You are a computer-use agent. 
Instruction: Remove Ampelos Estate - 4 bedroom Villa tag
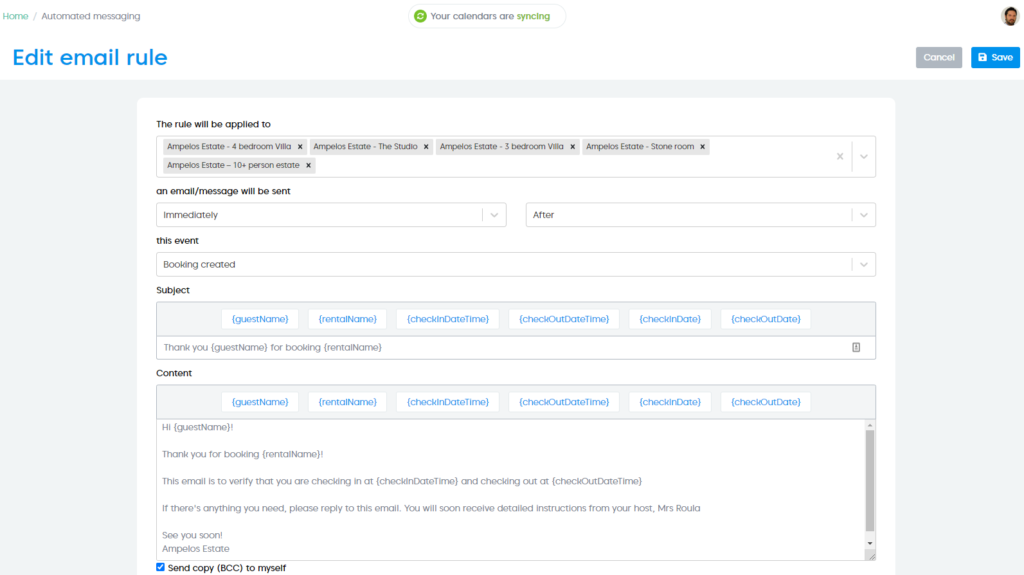[300, 147]
